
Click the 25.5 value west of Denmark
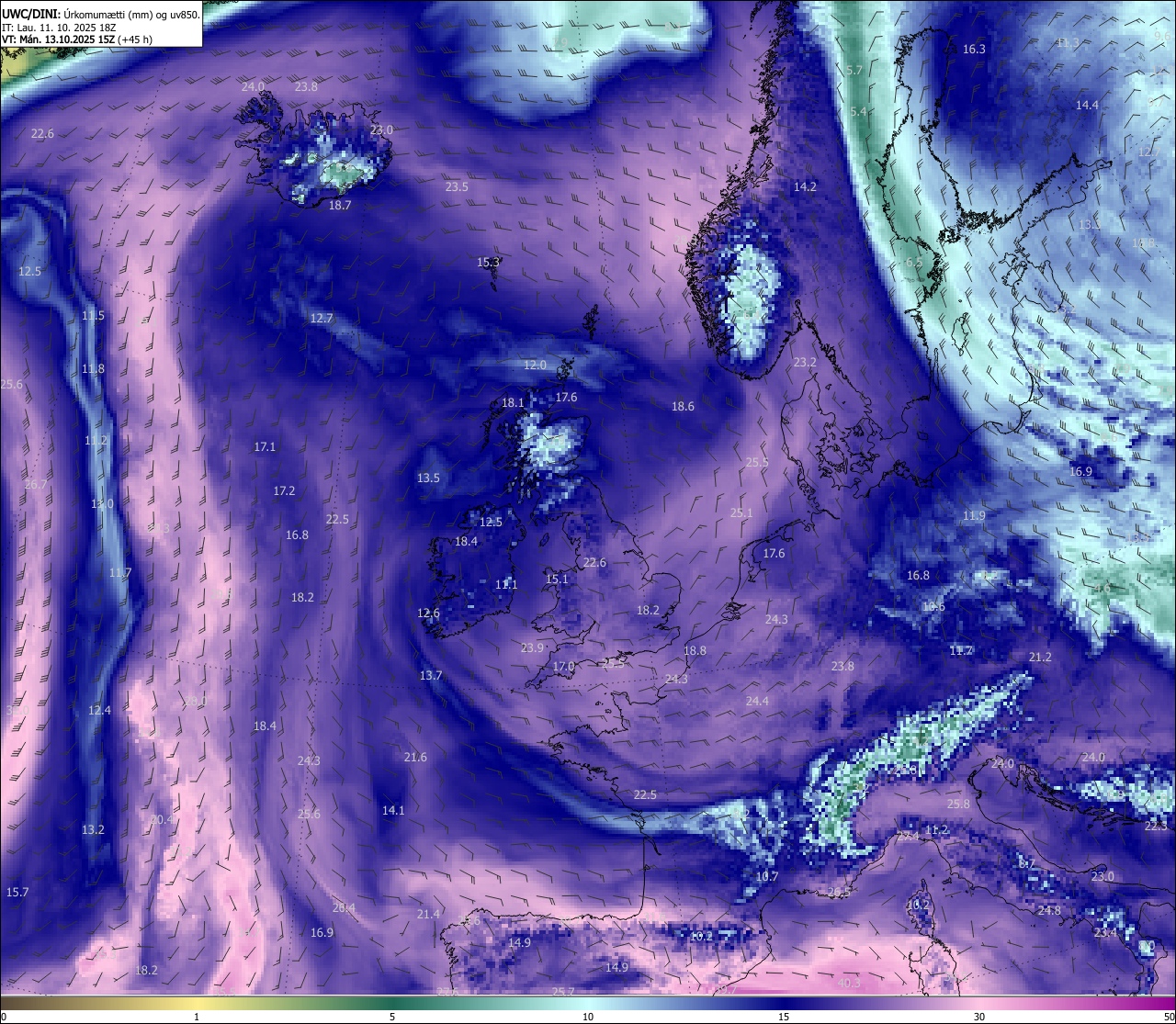point(757,462)
